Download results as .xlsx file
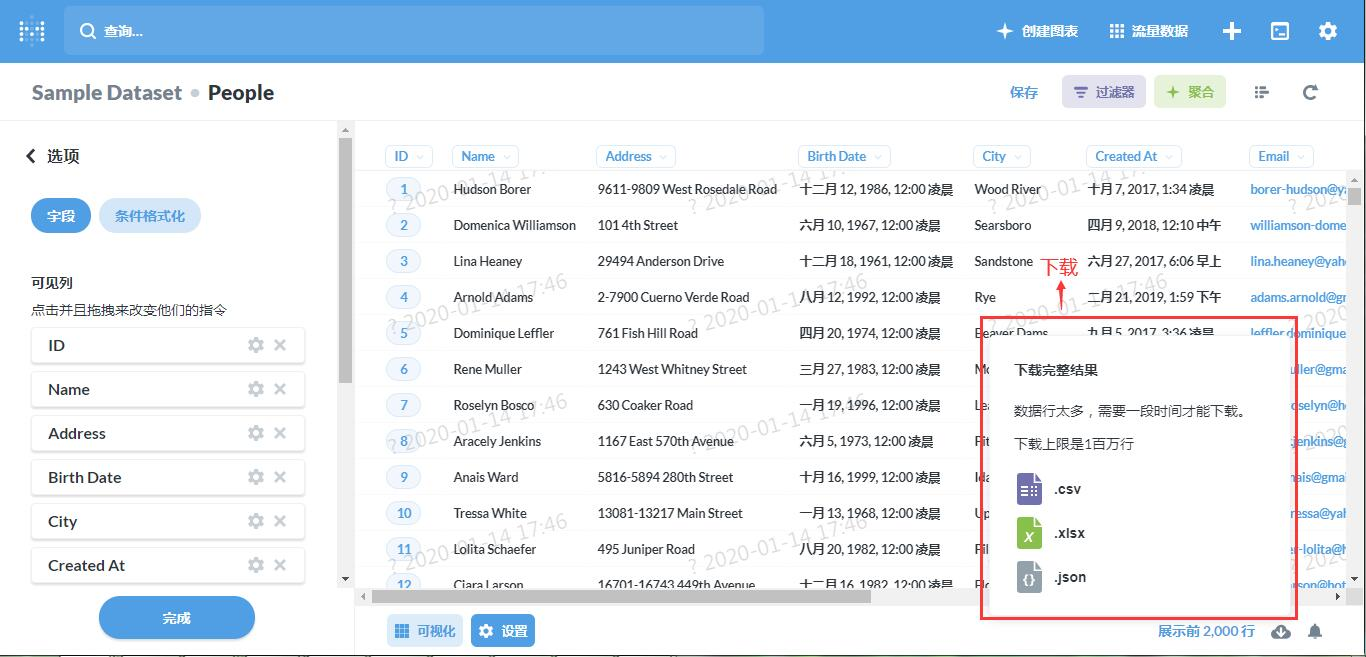1366x657 pixels. pyautogui.click(x=1051, y=533)
